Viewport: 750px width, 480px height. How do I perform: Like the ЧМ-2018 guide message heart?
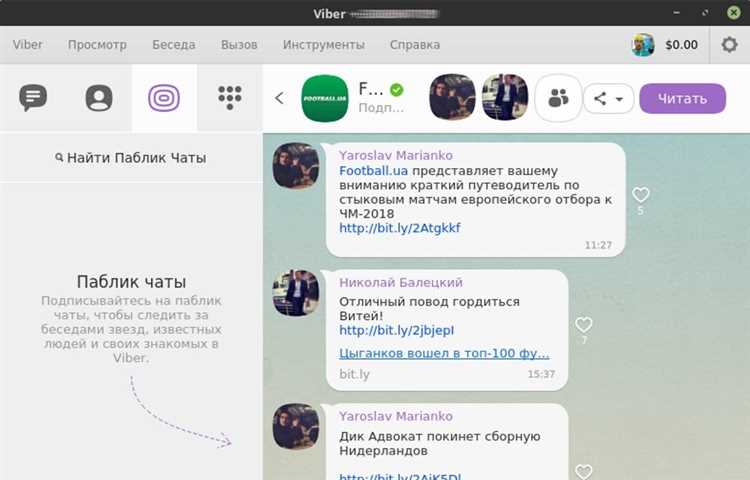point(640,195)
